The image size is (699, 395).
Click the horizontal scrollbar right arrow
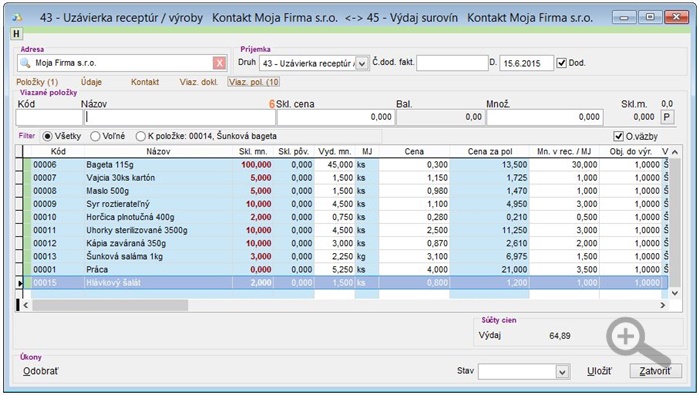point(662,305)
